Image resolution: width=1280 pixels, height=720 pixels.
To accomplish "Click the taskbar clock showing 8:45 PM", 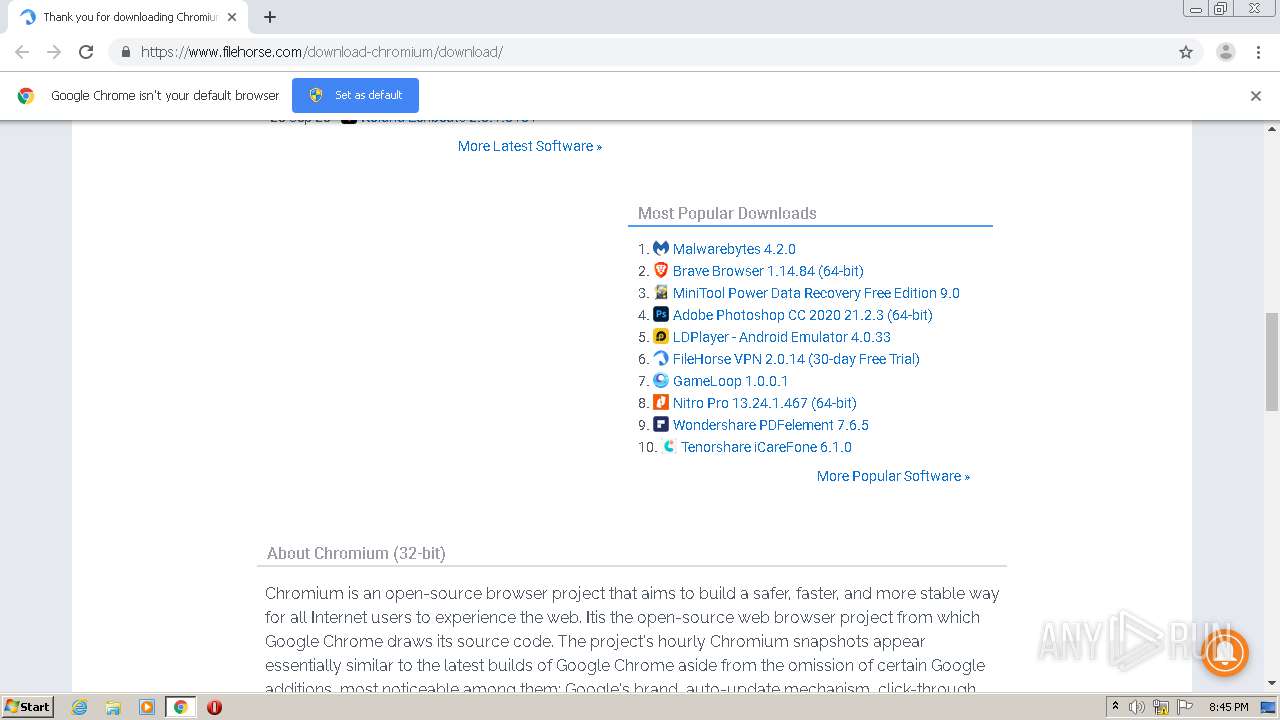I will (1228, 707).
